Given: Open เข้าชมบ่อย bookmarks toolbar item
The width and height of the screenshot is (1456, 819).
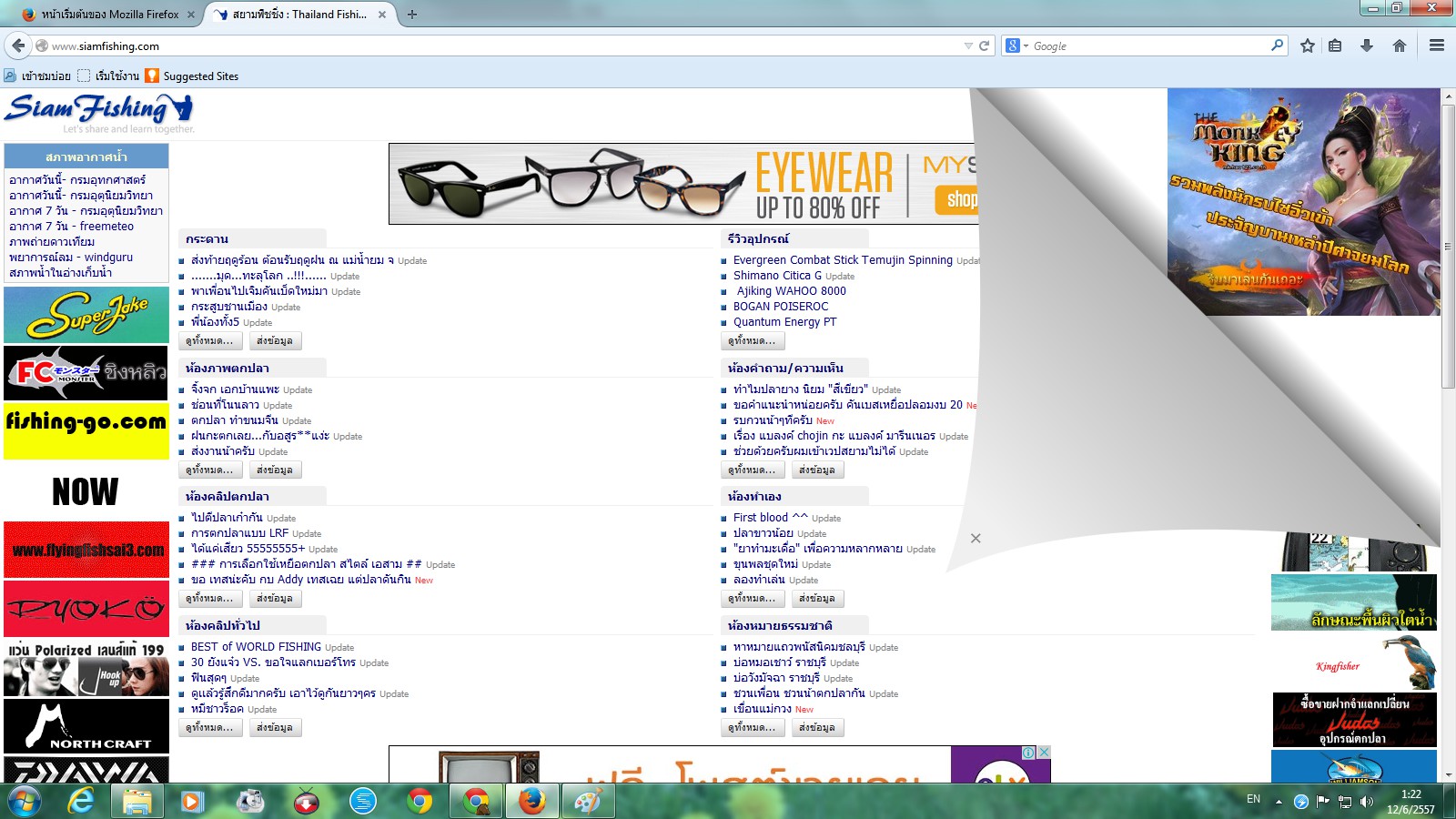Looking at the screenshot, I should click(x=37, y=76).
